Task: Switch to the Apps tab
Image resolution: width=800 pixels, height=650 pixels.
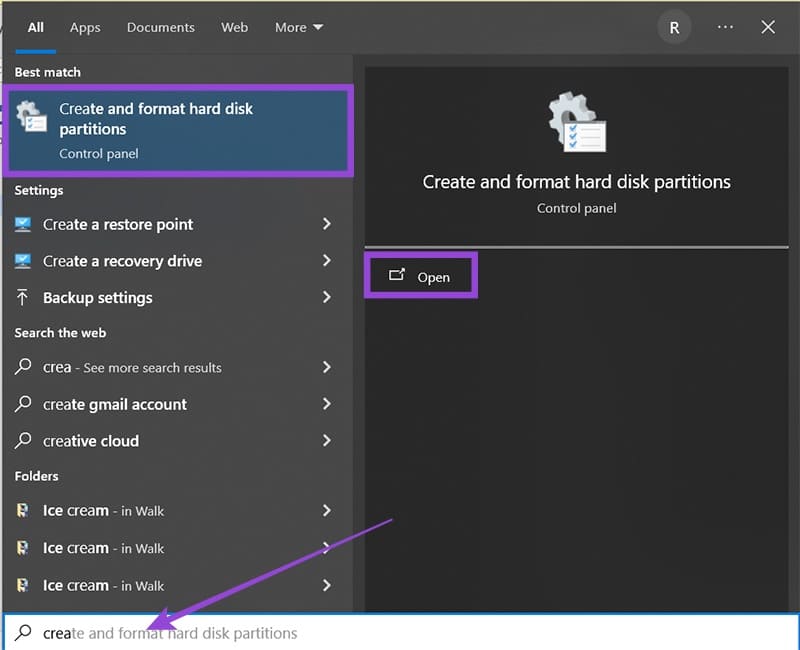Action: click(85, 28)
